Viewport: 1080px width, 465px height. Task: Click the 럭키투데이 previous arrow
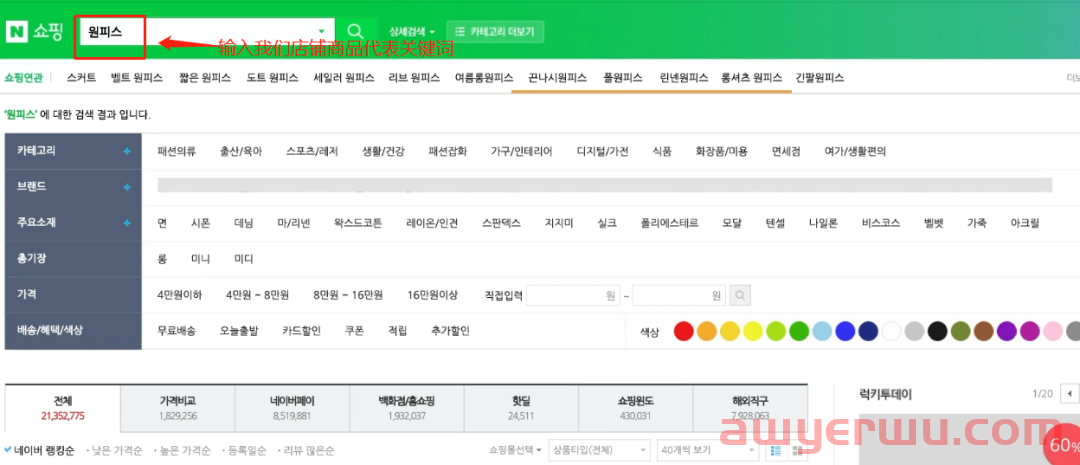click(x=1070, y=394)
